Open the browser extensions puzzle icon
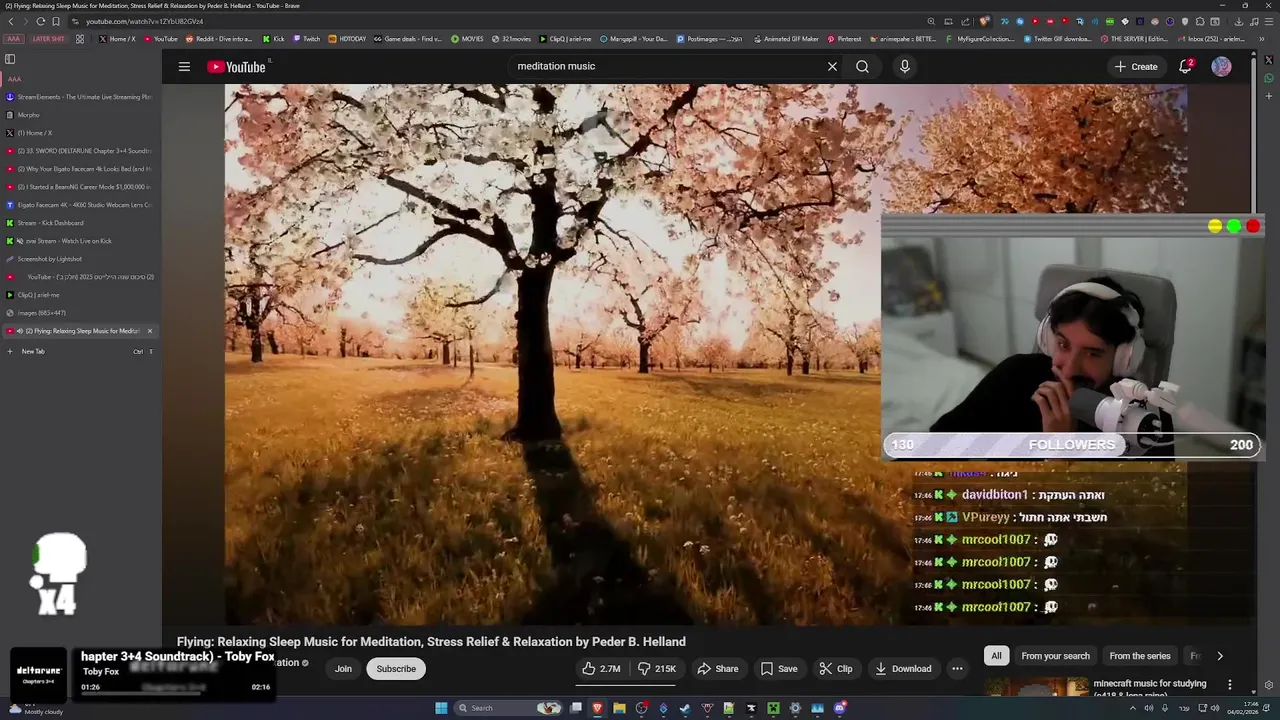The image size is (1280, 720). (1201, 21)
